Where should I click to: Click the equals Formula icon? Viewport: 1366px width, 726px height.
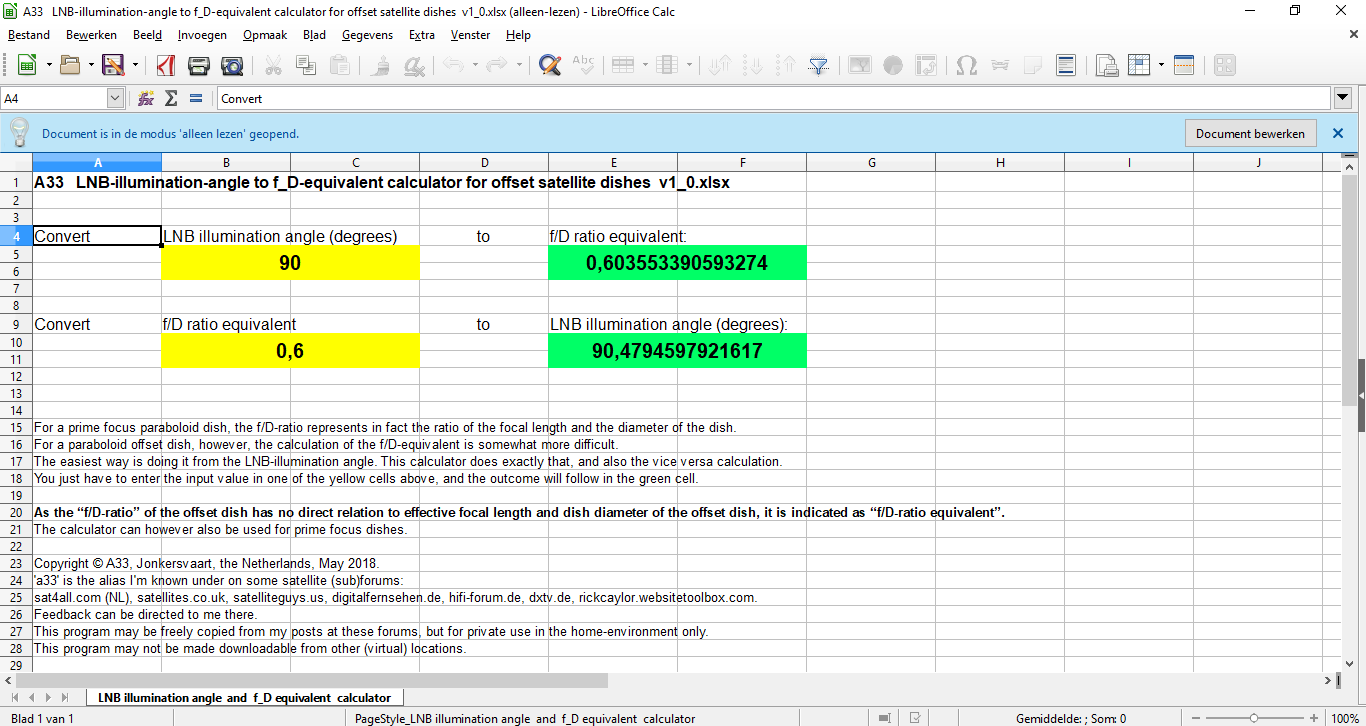(195, 99)
